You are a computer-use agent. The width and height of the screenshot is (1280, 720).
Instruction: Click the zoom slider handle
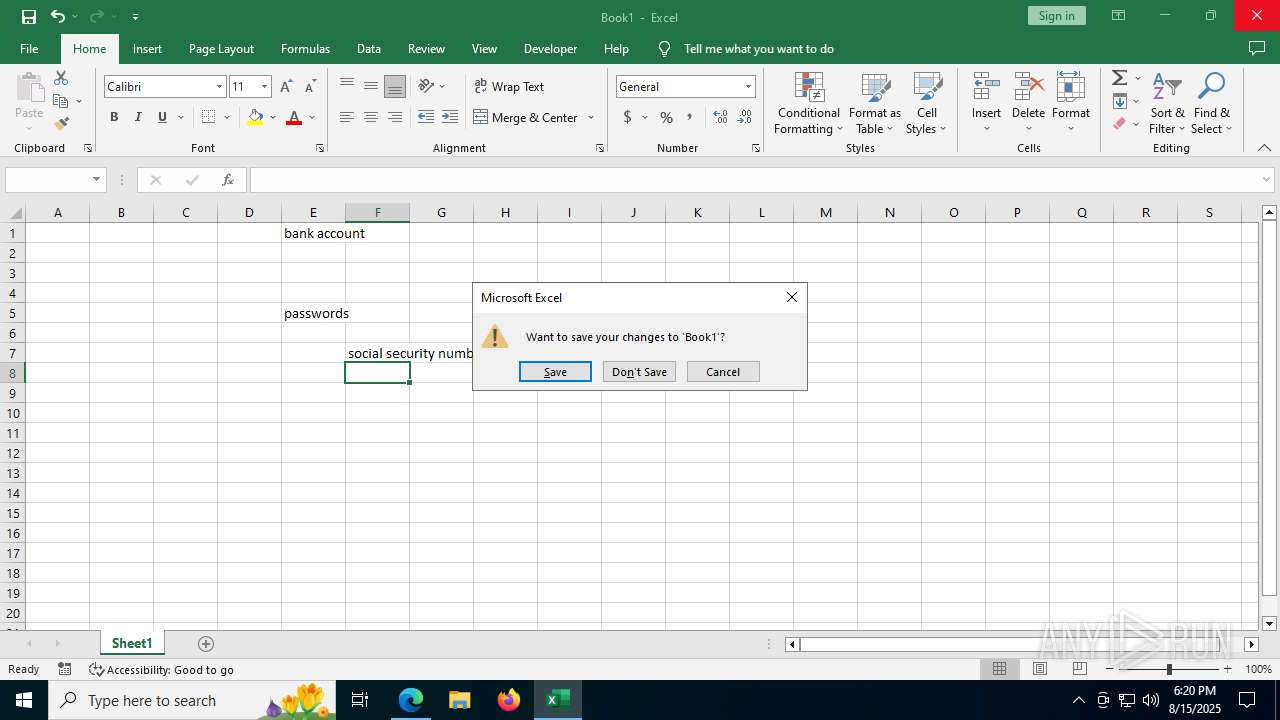pyautogui.click(x=1169, y=669)
